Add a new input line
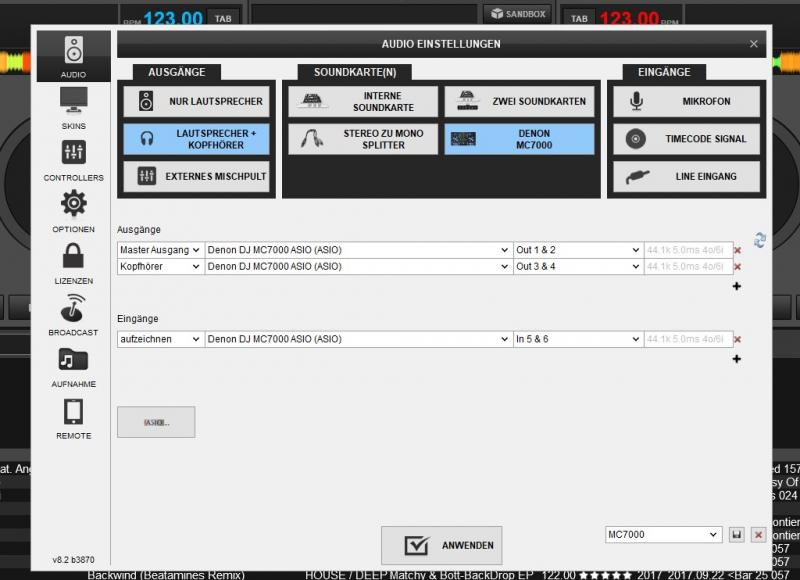Image resolution: width=800 pixels, height=580 pixels. (x=737, y=359)
